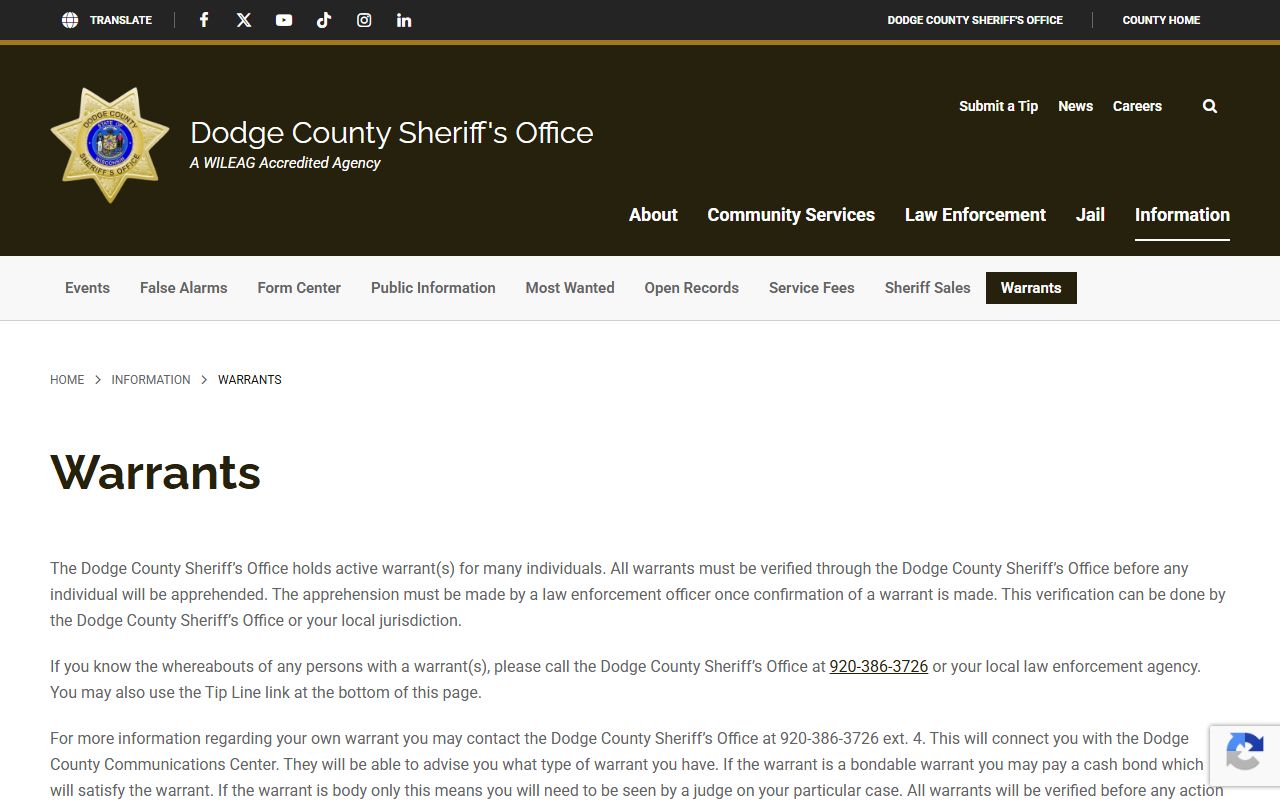Click the INFORMATION breadcrumb
The image size is (1280, 800).
click(151, 380)
